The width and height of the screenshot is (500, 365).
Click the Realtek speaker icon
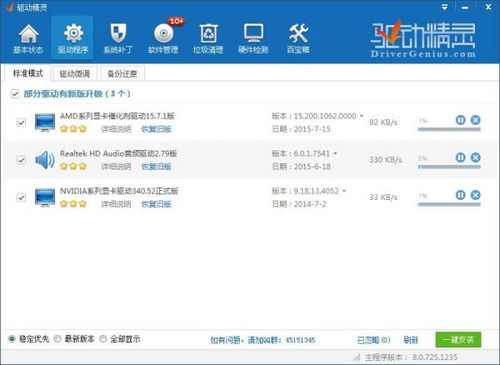click(45, 160)
